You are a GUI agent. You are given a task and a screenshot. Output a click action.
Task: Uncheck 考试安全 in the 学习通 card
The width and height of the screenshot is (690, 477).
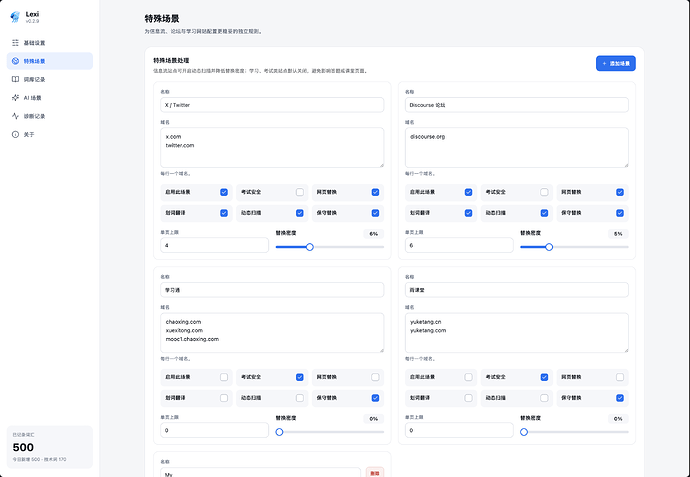pyautogui.click(x=300, y=377)
